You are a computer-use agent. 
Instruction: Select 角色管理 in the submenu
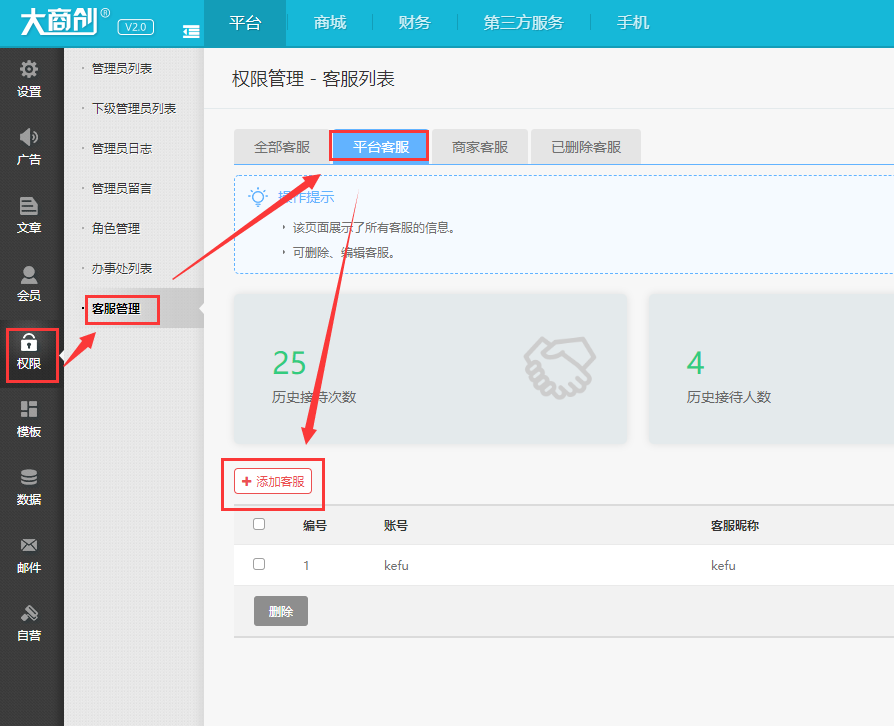115,228
